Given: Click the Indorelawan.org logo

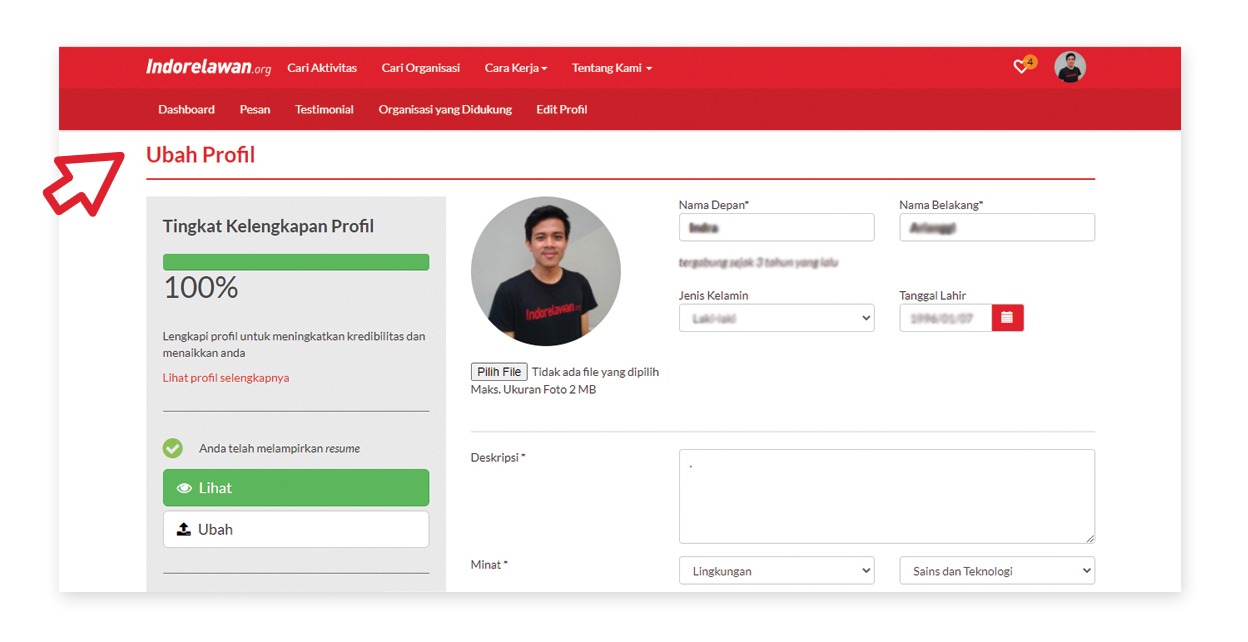Looking at the screenshot, I should 208,68.
